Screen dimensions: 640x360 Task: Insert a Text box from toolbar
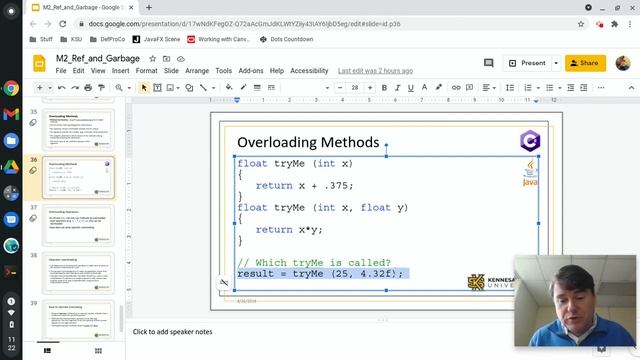coord(157,88)
